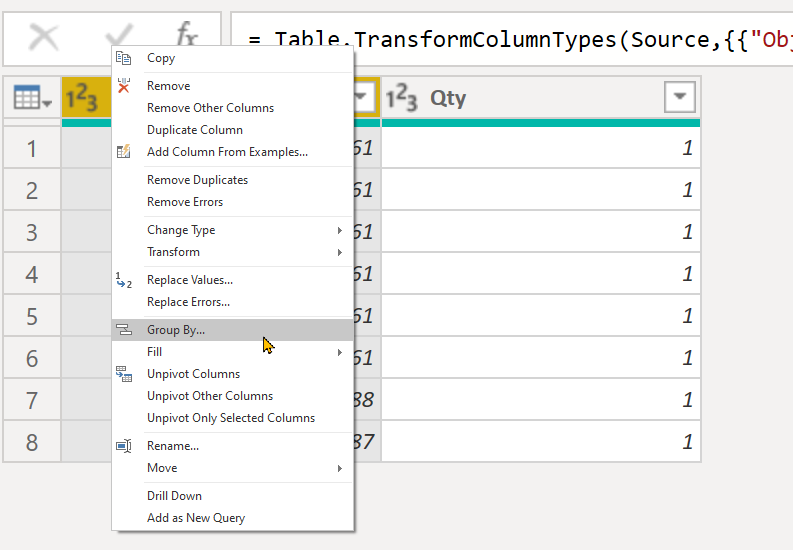Click the 123 type icon of selected column
Screen dimensions: 793x550
pos(81,98)
